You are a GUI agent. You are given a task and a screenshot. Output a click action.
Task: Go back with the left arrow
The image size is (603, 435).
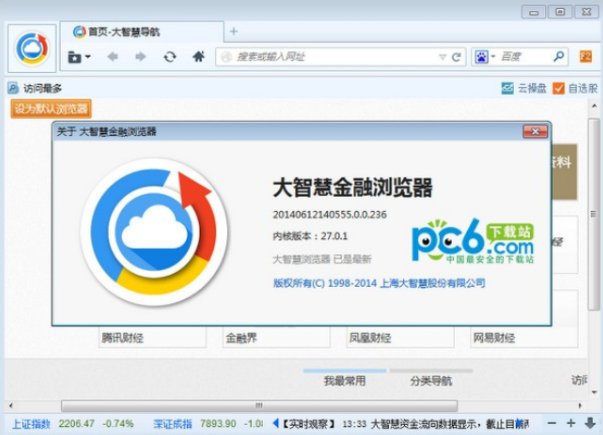[113, 57]
